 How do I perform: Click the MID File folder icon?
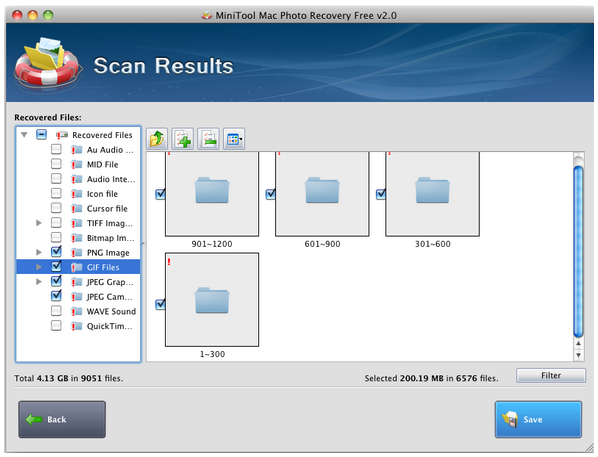coord(77,164)
